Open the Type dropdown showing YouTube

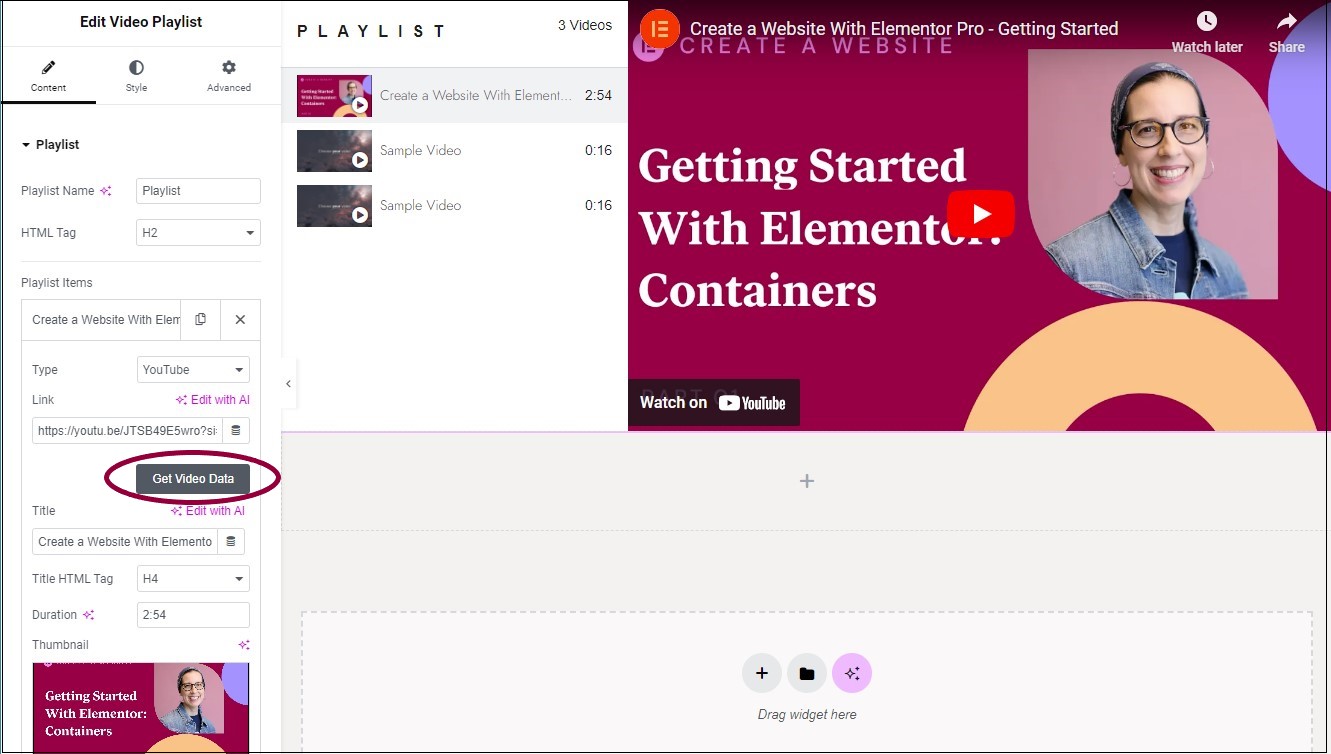click(x=193, y=370)
